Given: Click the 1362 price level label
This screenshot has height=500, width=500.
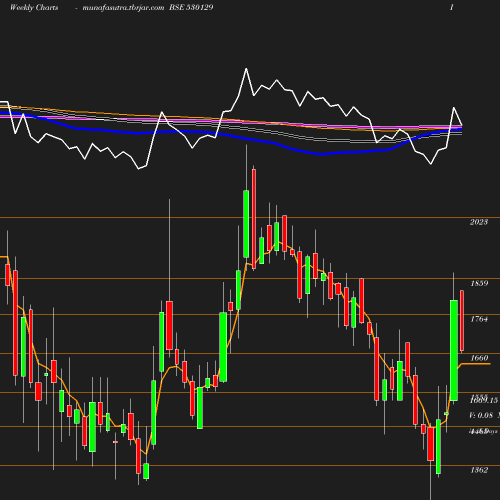Looking at the screenshot, I should pos(479,470).
